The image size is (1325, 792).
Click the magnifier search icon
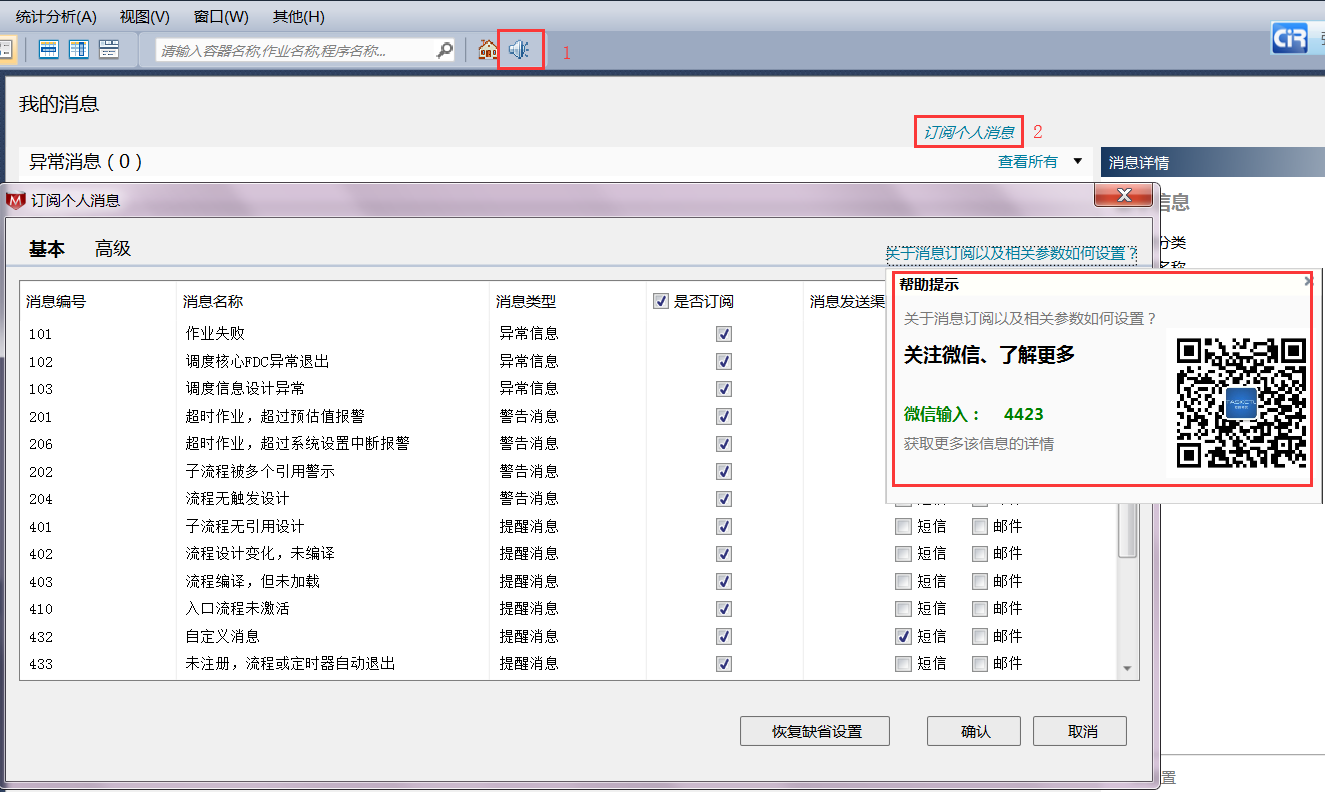[x=445, y=50]
